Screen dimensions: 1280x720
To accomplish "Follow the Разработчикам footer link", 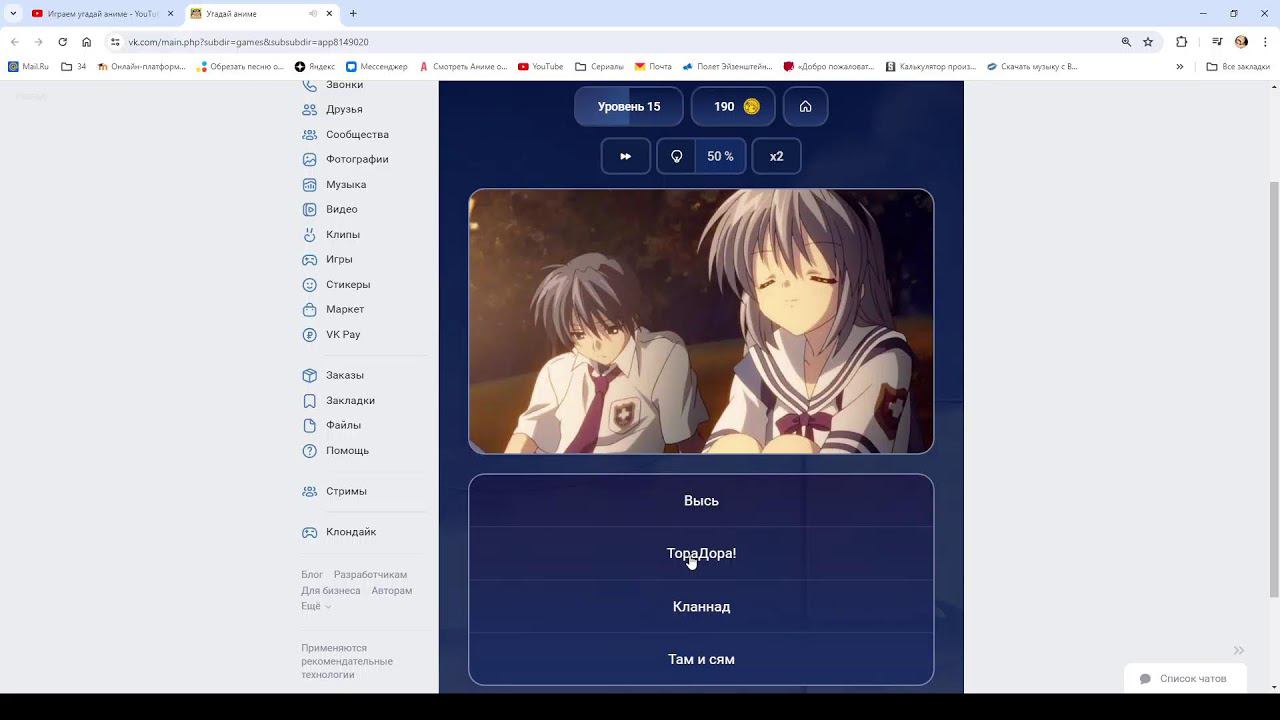I will tap(370, 575).
